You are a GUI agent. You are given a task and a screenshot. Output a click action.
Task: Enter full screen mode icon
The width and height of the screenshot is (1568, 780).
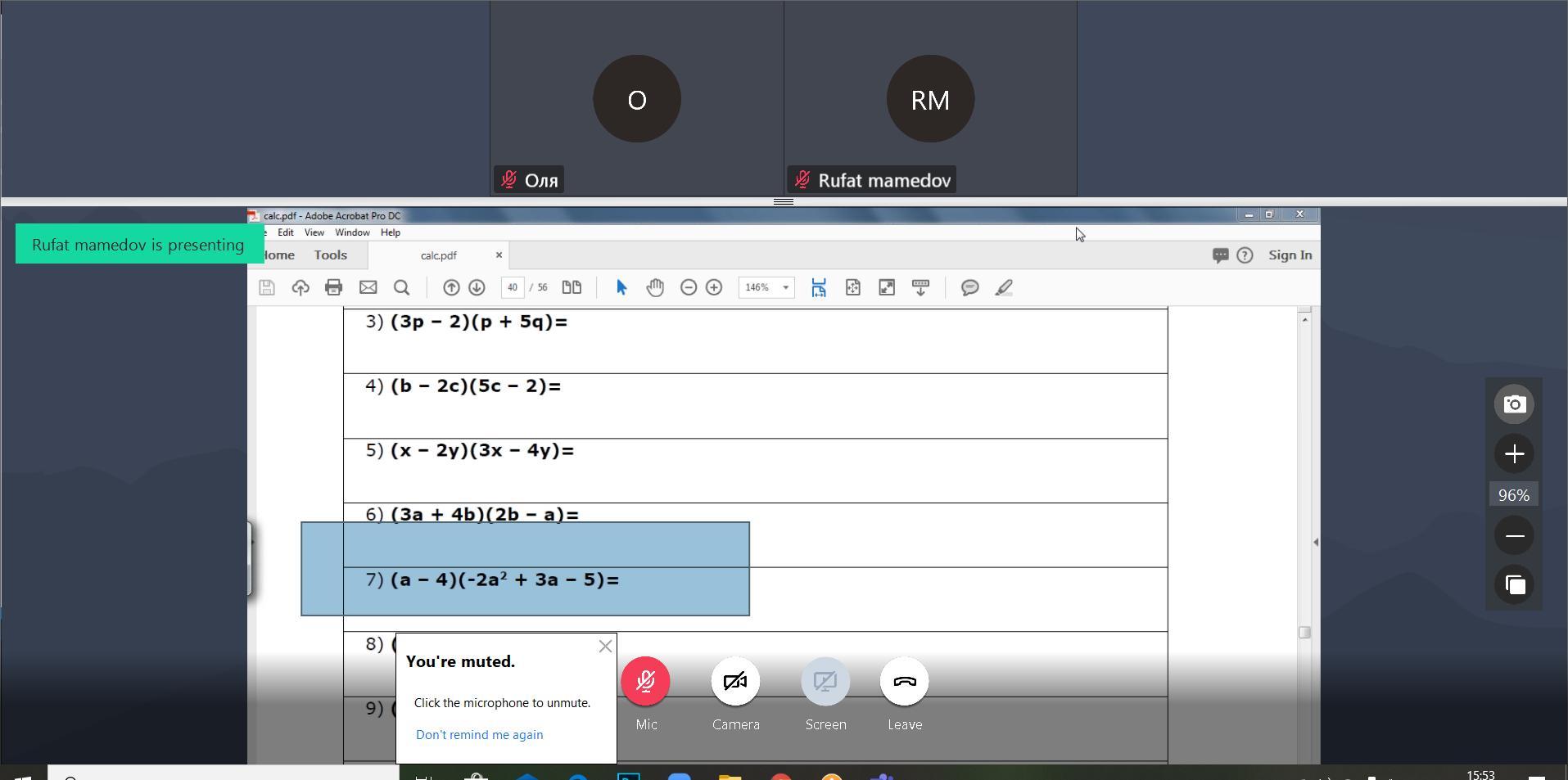pos(887,287)
